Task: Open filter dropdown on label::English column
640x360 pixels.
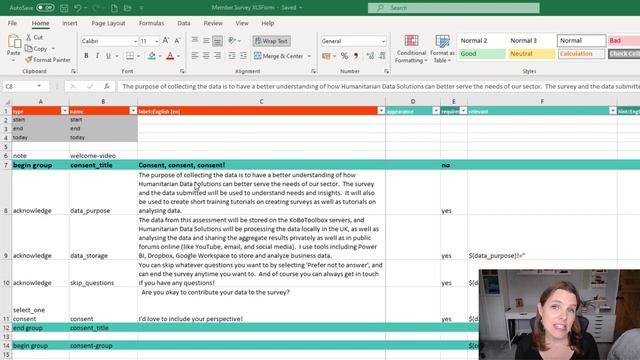Action: 381,111
